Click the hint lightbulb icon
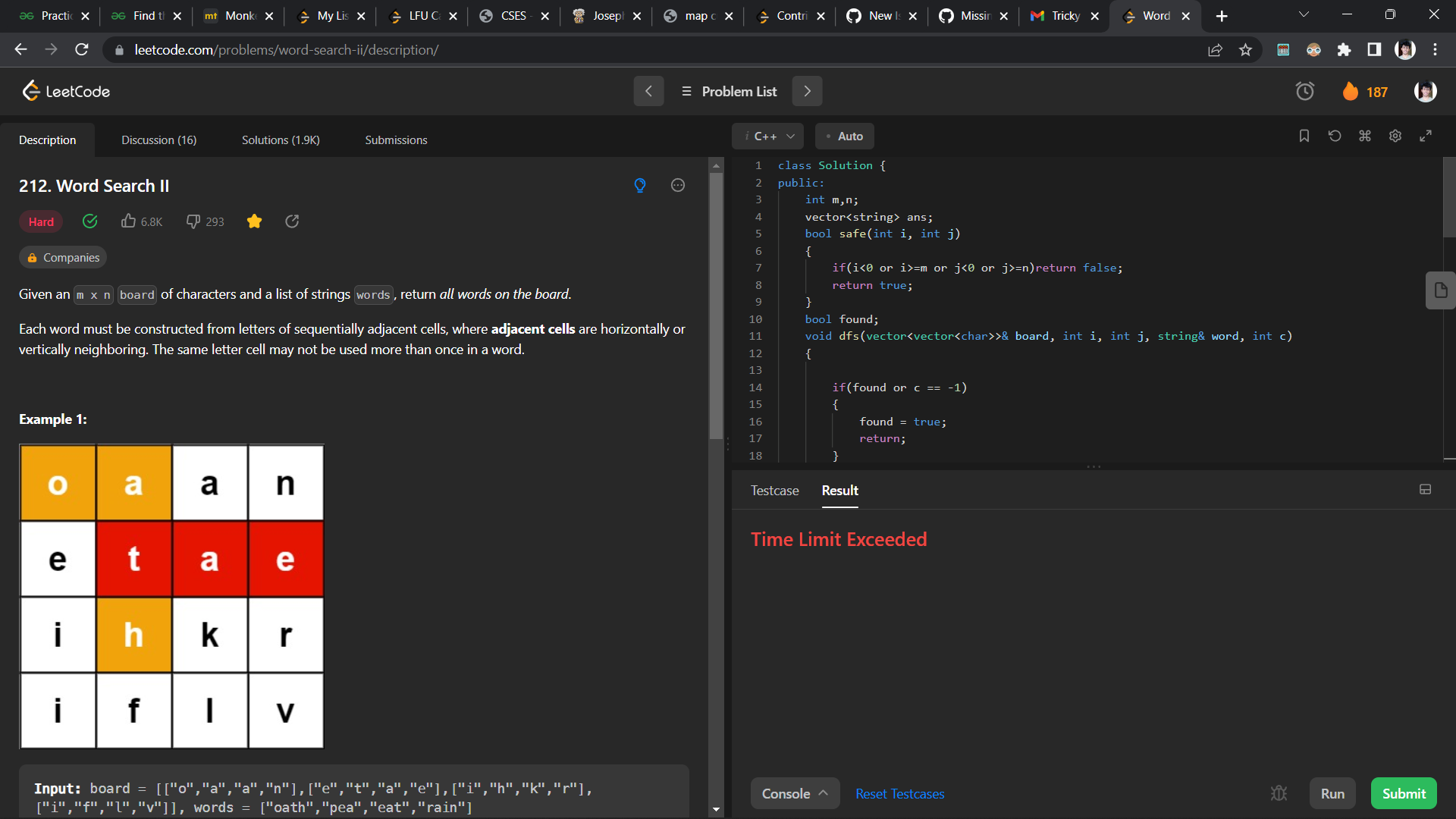This screenshot has height=819, width=1456. coord(640,186)
